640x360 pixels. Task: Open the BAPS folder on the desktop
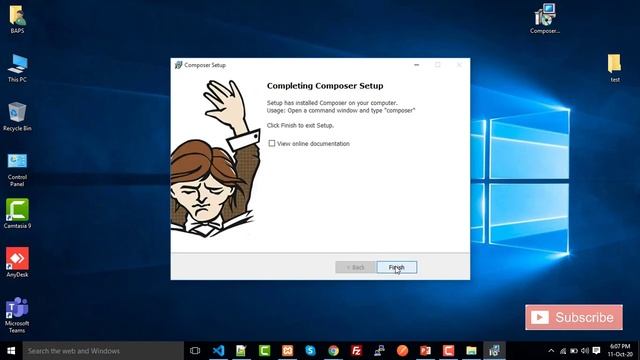tap(17, 19)
